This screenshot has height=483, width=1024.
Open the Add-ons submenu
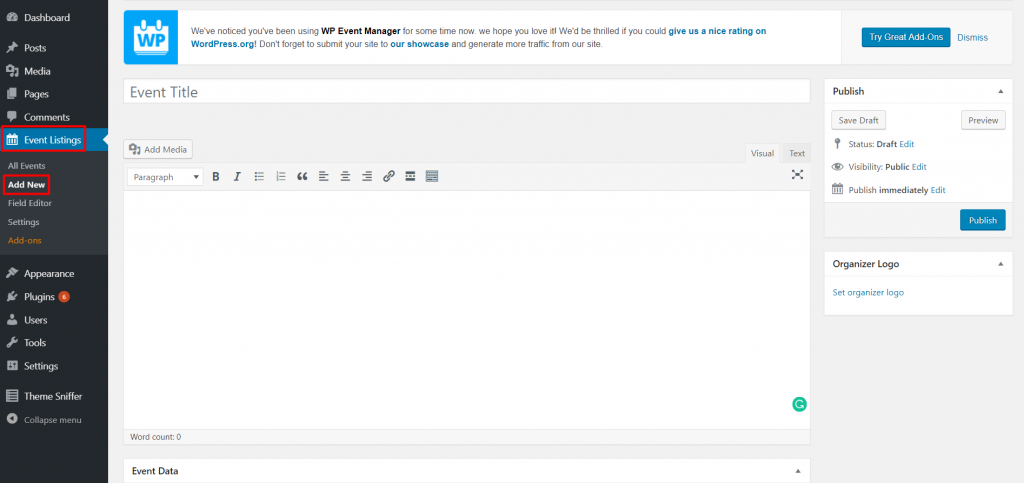25,240
